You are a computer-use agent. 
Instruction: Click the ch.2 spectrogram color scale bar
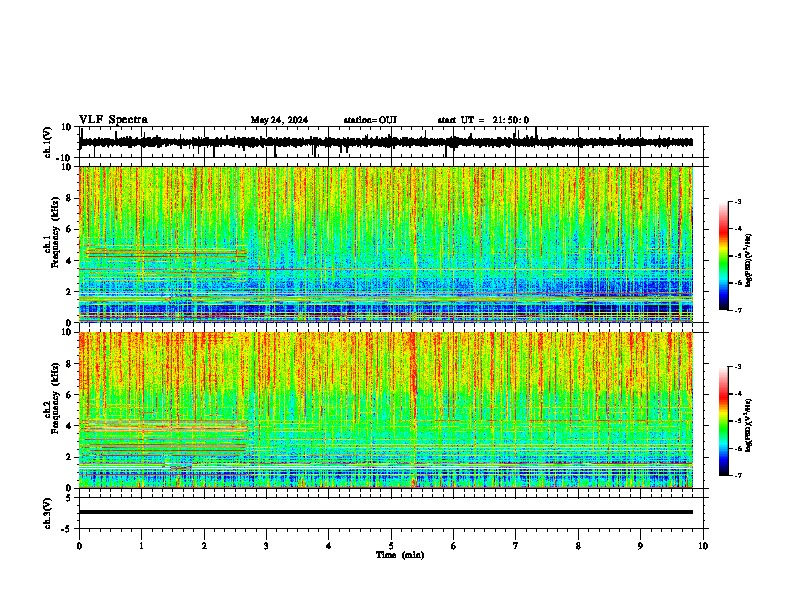[723, 421]
